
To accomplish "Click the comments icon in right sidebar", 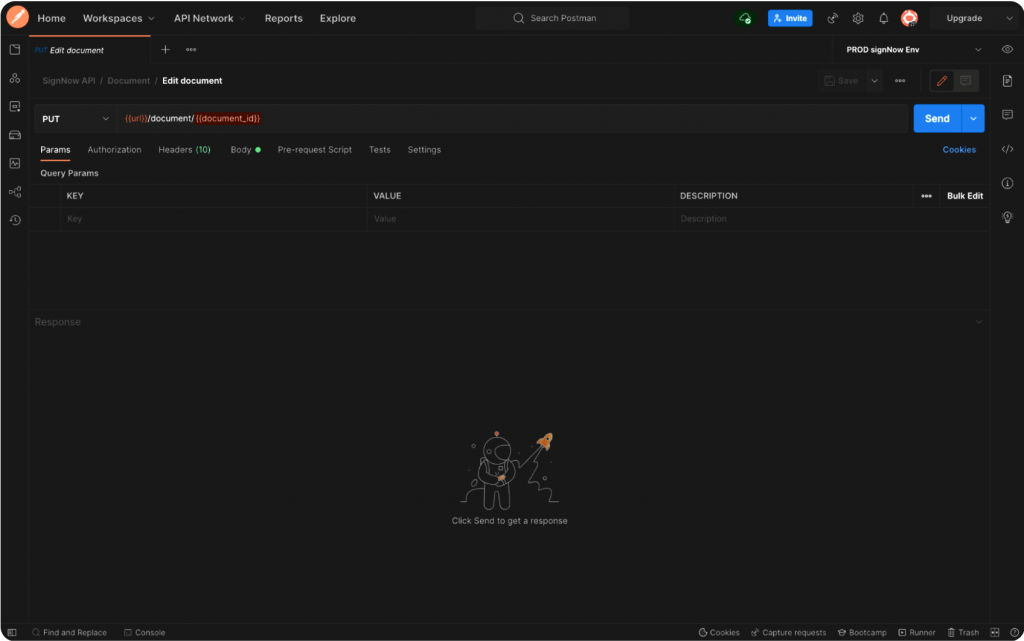I will (1007, 115).
